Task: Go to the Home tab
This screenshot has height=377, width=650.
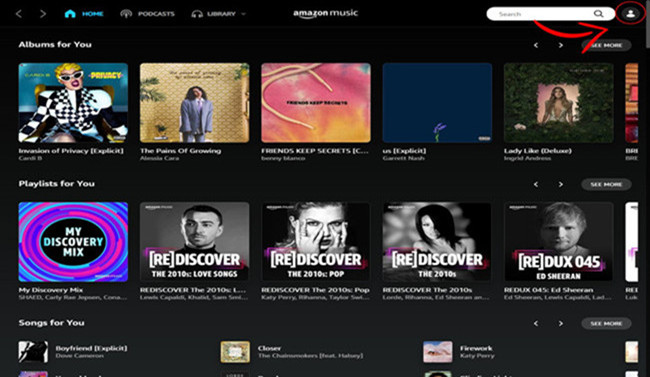Action: coord(84,14)
